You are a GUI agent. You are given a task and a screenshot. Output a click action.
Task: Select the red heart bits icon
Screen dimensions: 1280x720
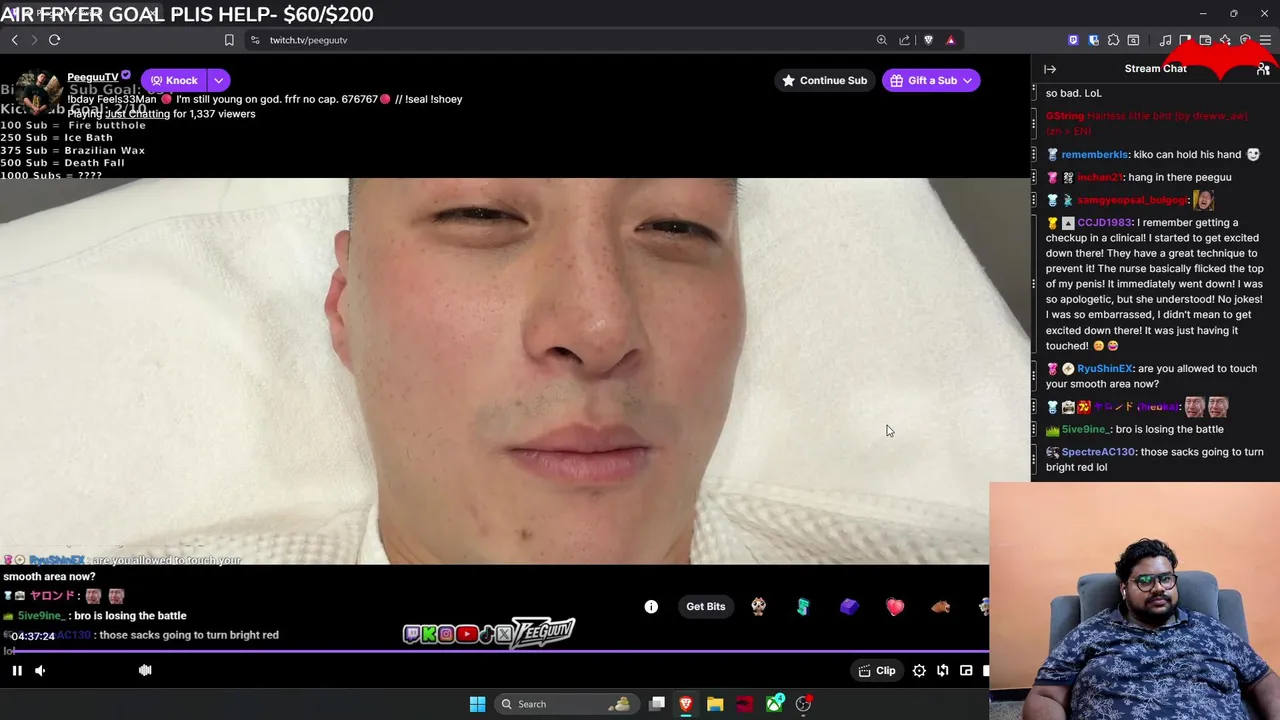[x=895, y=607]
